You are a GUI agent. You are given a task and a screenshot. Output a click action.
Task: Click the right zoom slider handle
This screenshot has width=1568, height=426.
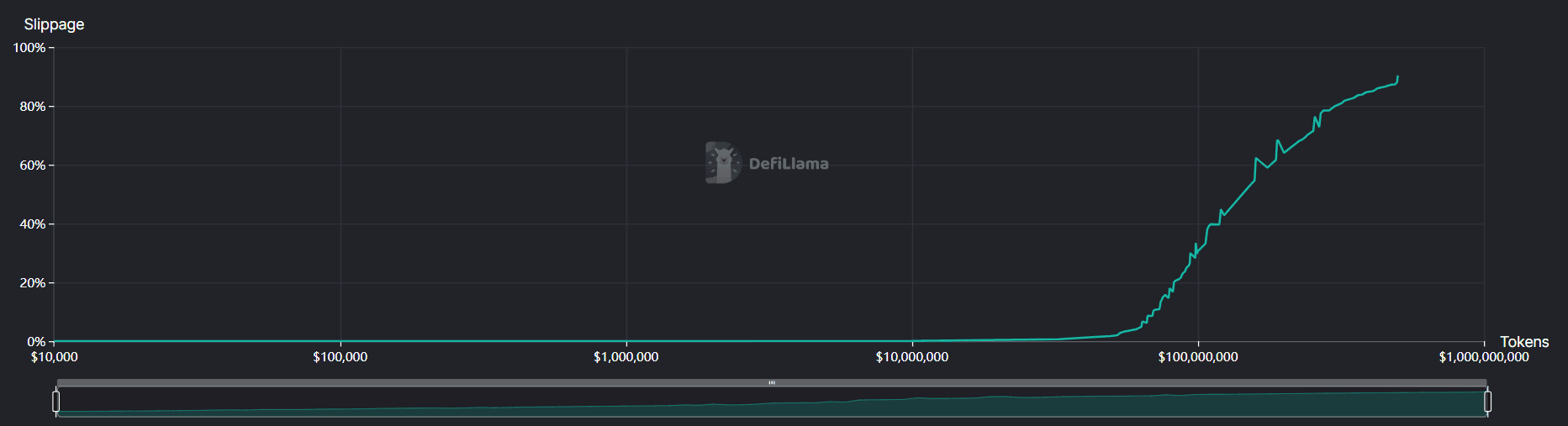pyautogui.click(x=1487, y=402)
